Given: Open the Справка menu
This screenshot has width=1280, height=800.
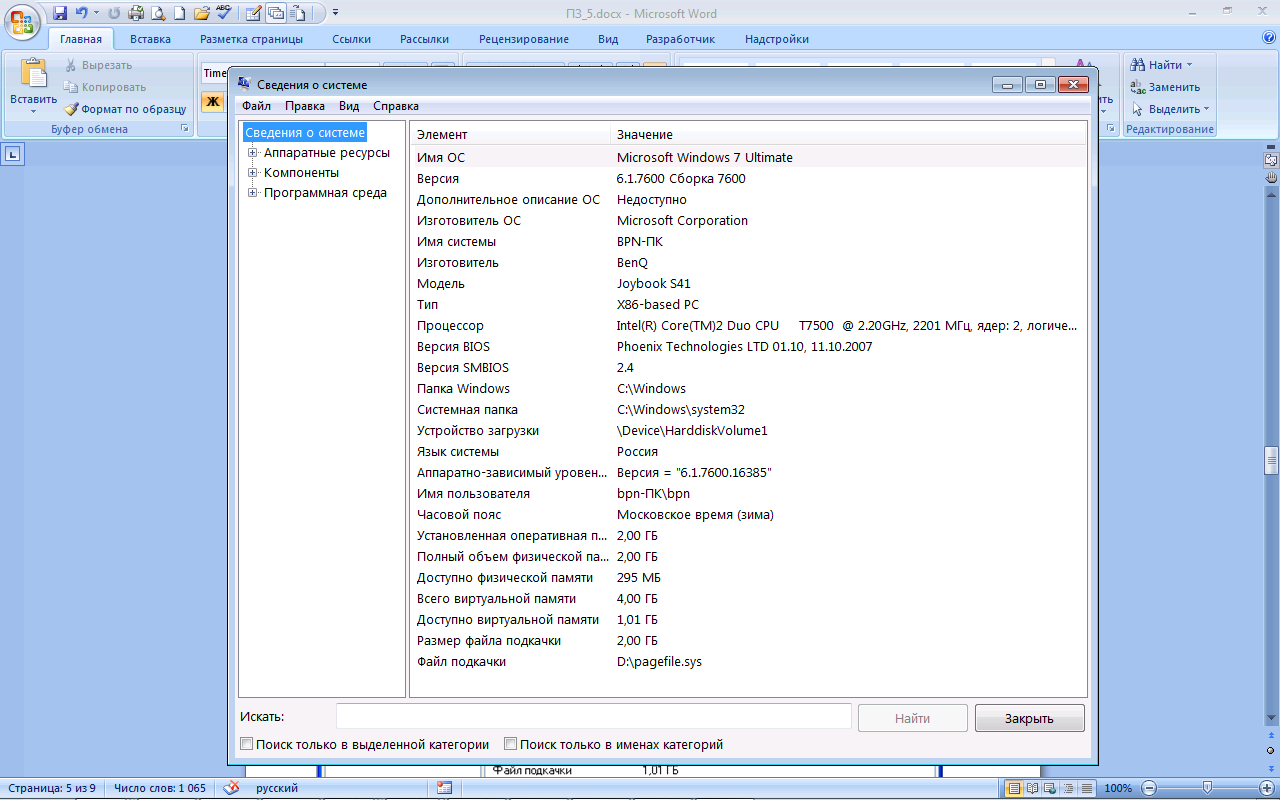Looking at the screenshot, I should point(396,106).
